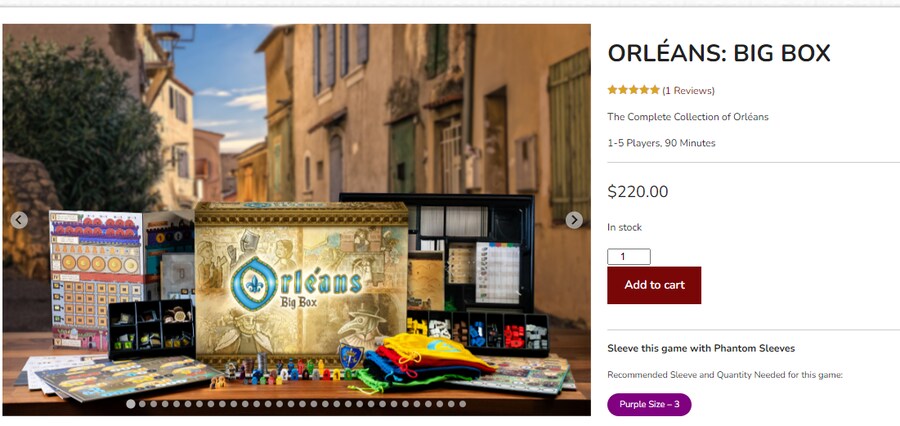Select the first (active) carousel dot
Image resolution: width=900 pixels, height=426 pixels.
[130, 404]
